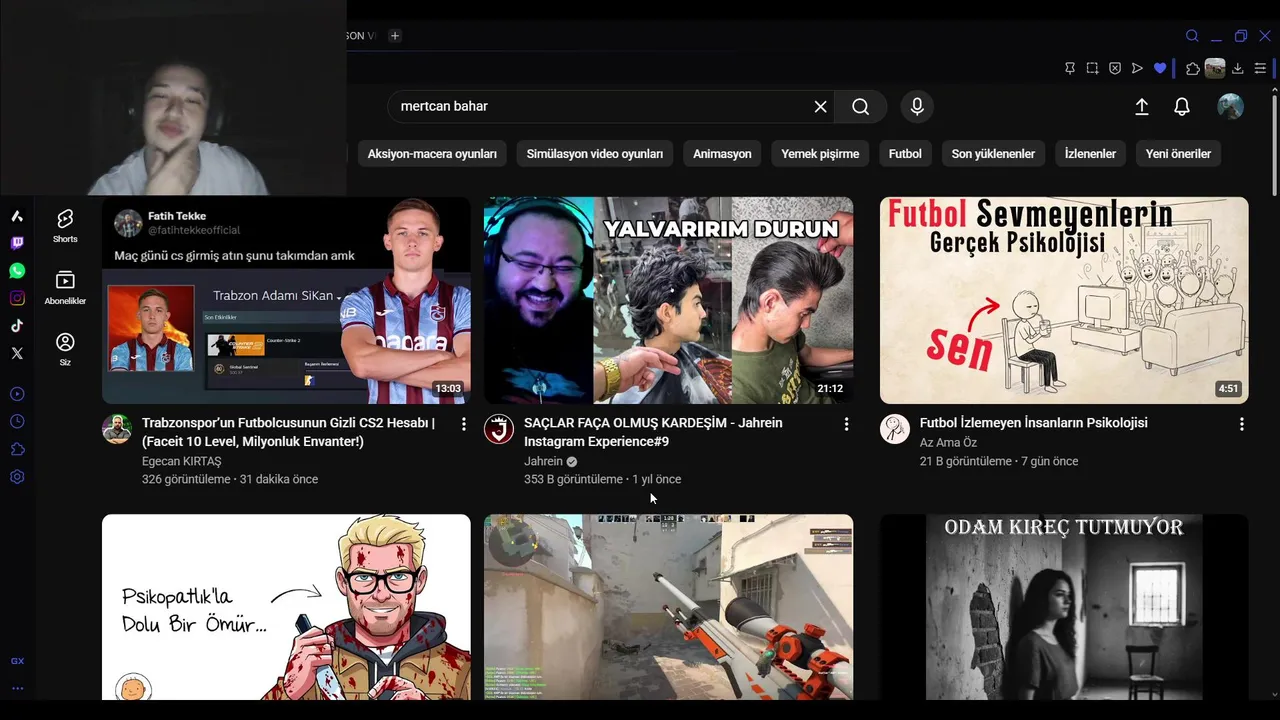
Task: Open the ad blocker shield icon
Action: (x=1115, y=68)
